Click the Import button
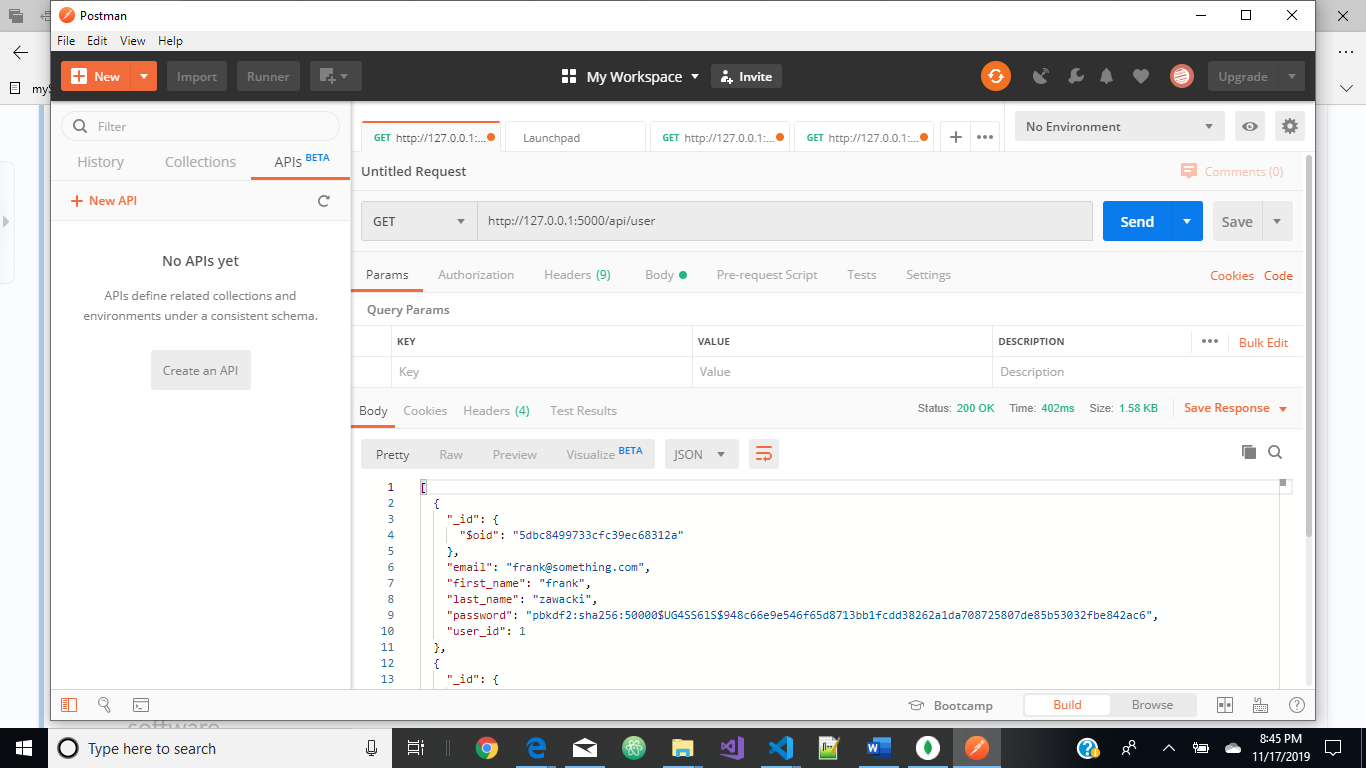 coord(197,76)
